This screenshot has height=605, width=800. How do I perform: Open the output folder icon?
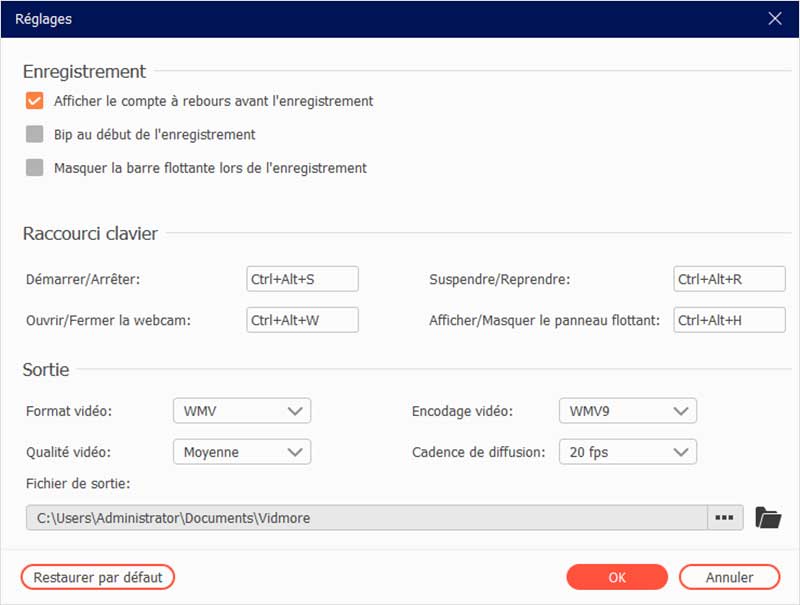[768, 517]
